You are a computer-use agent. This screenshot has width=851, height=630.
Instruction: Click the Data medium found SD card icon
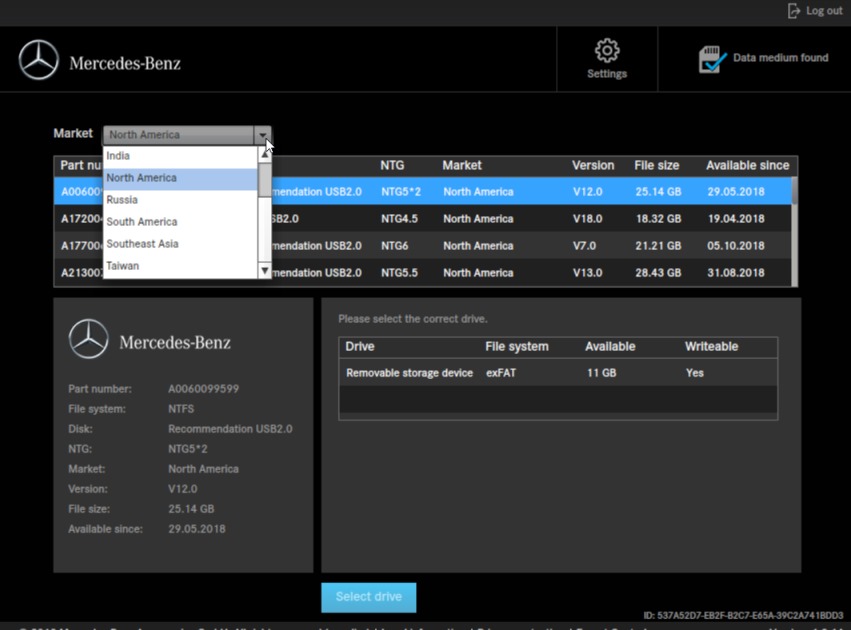pos(712,59)
